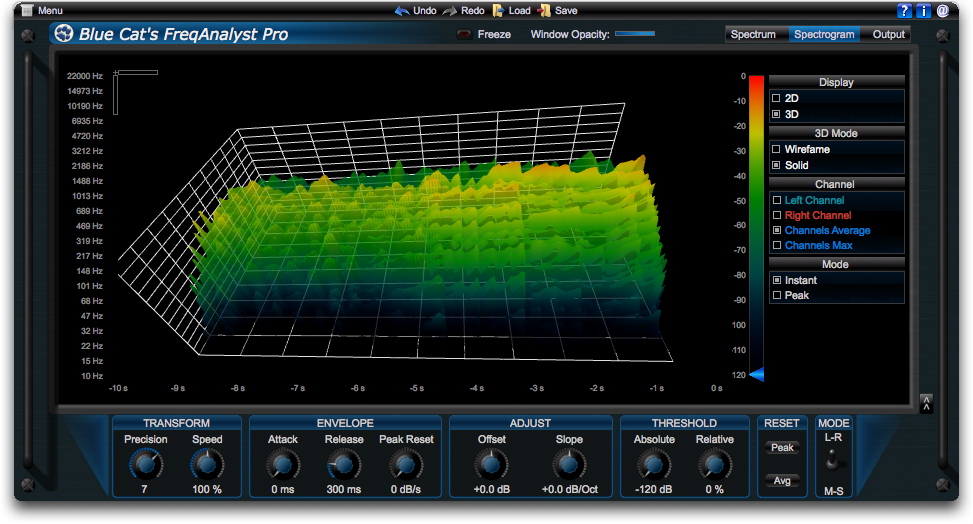Enable Wireframe 3D mode

(x=776, y=149)
